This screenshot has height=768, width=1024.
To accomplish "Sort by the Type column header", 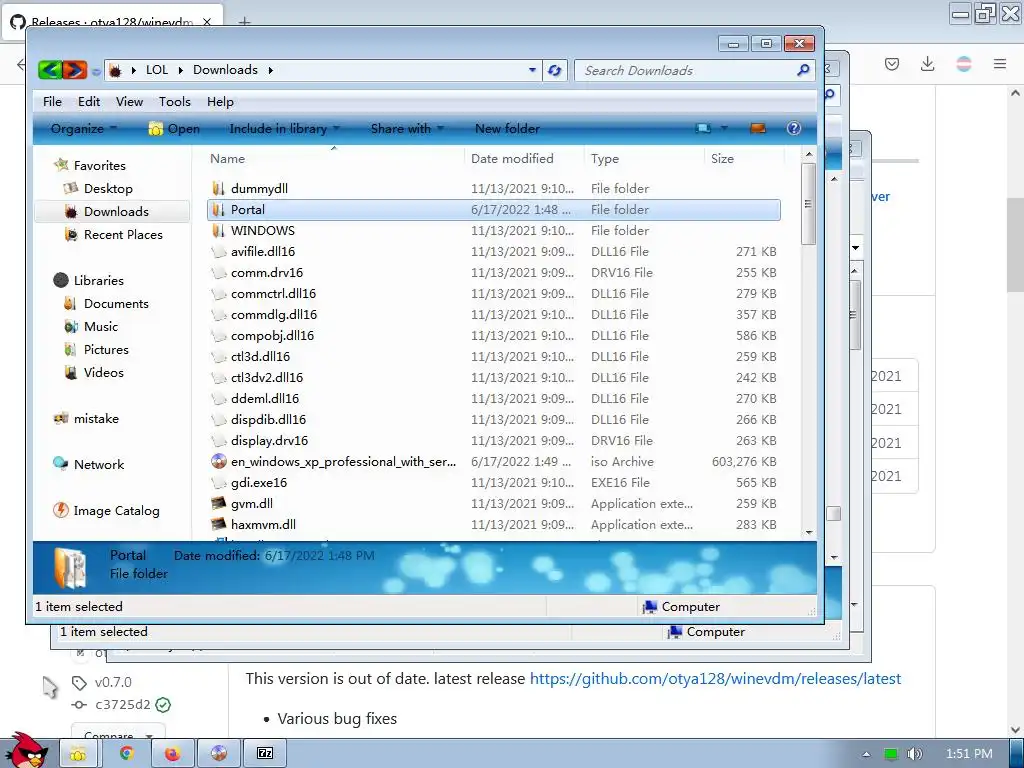I will [605, 159].
